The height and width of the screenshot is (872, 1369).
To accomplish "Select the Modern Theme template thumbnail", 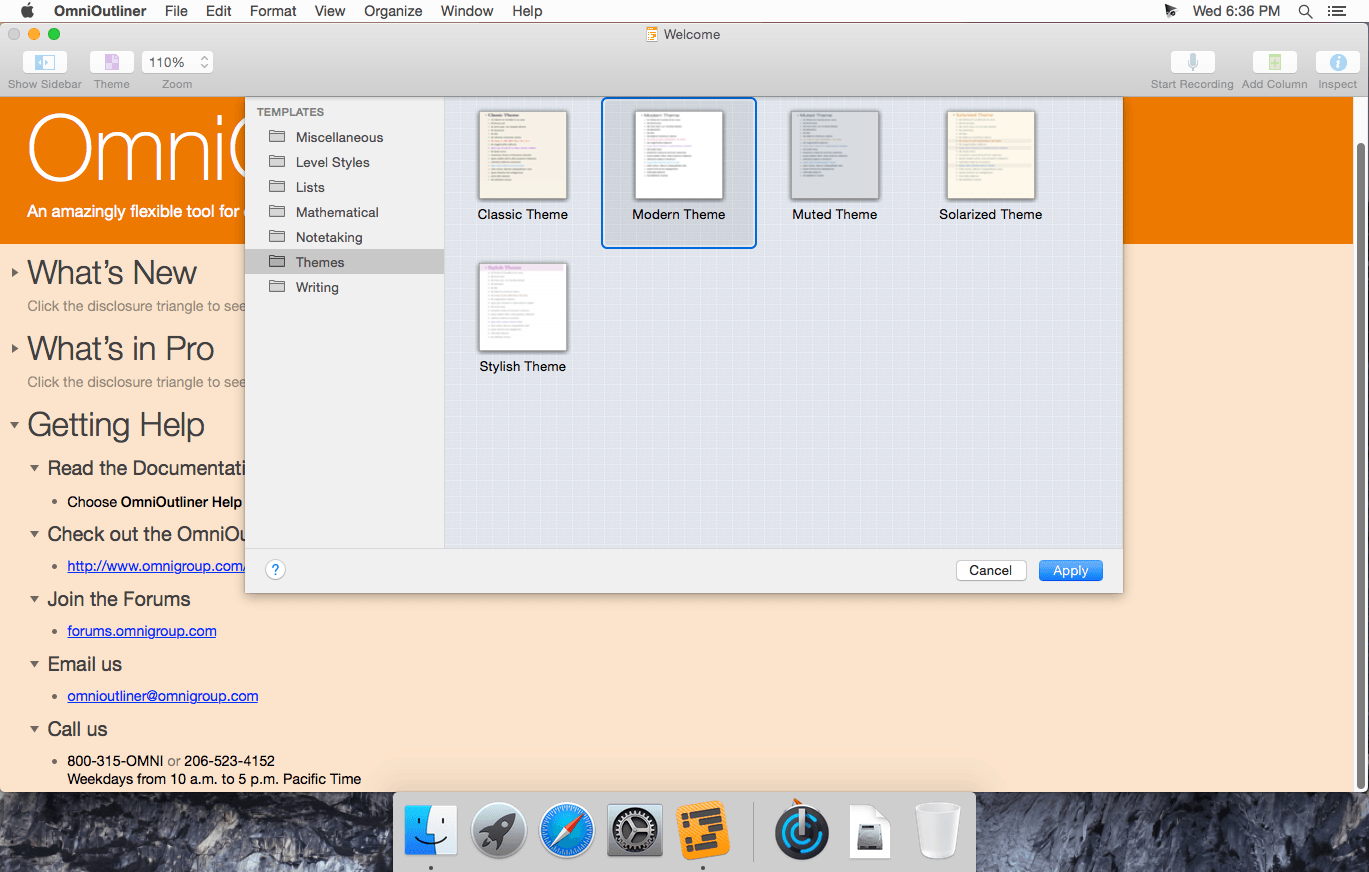I will click(679, 155).
